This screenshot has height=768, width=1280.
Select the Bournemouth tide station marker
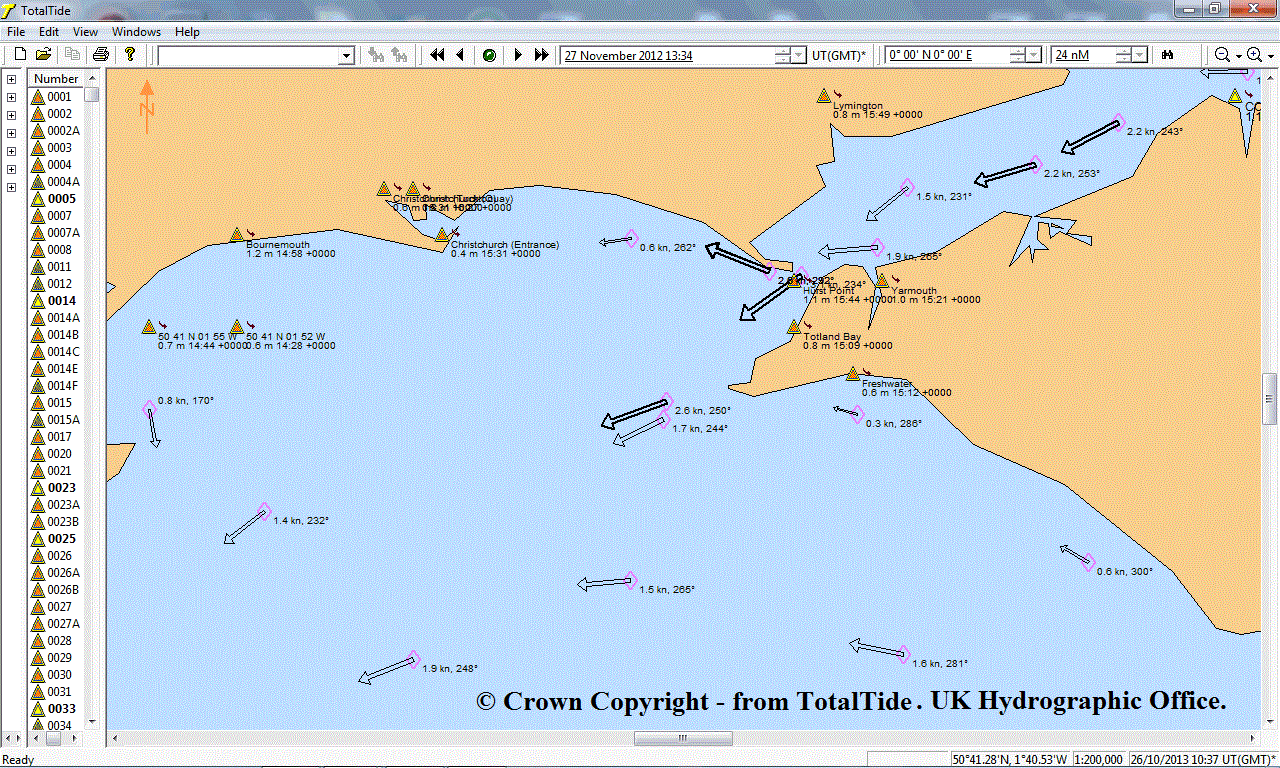point(237,235)
